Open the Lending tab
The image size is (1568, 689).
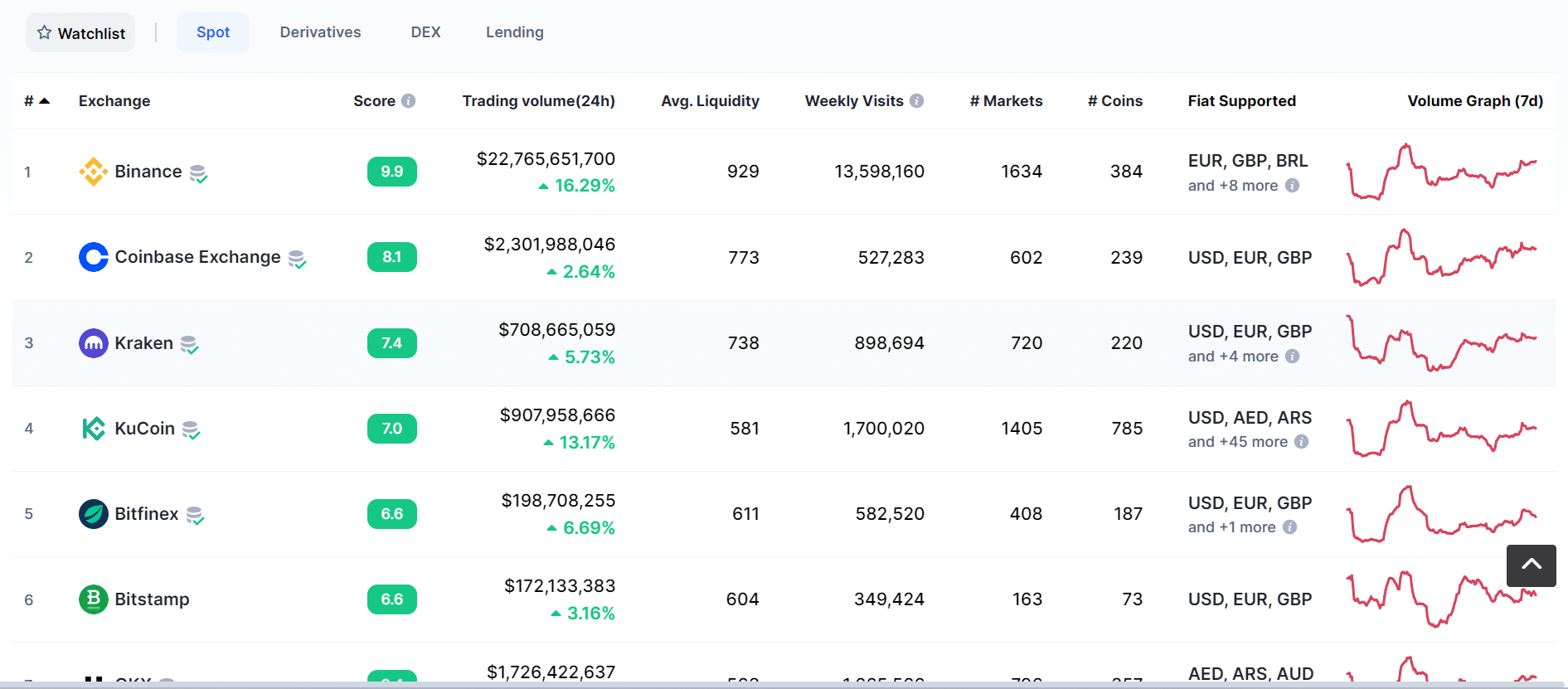click(x=515, y=32)
